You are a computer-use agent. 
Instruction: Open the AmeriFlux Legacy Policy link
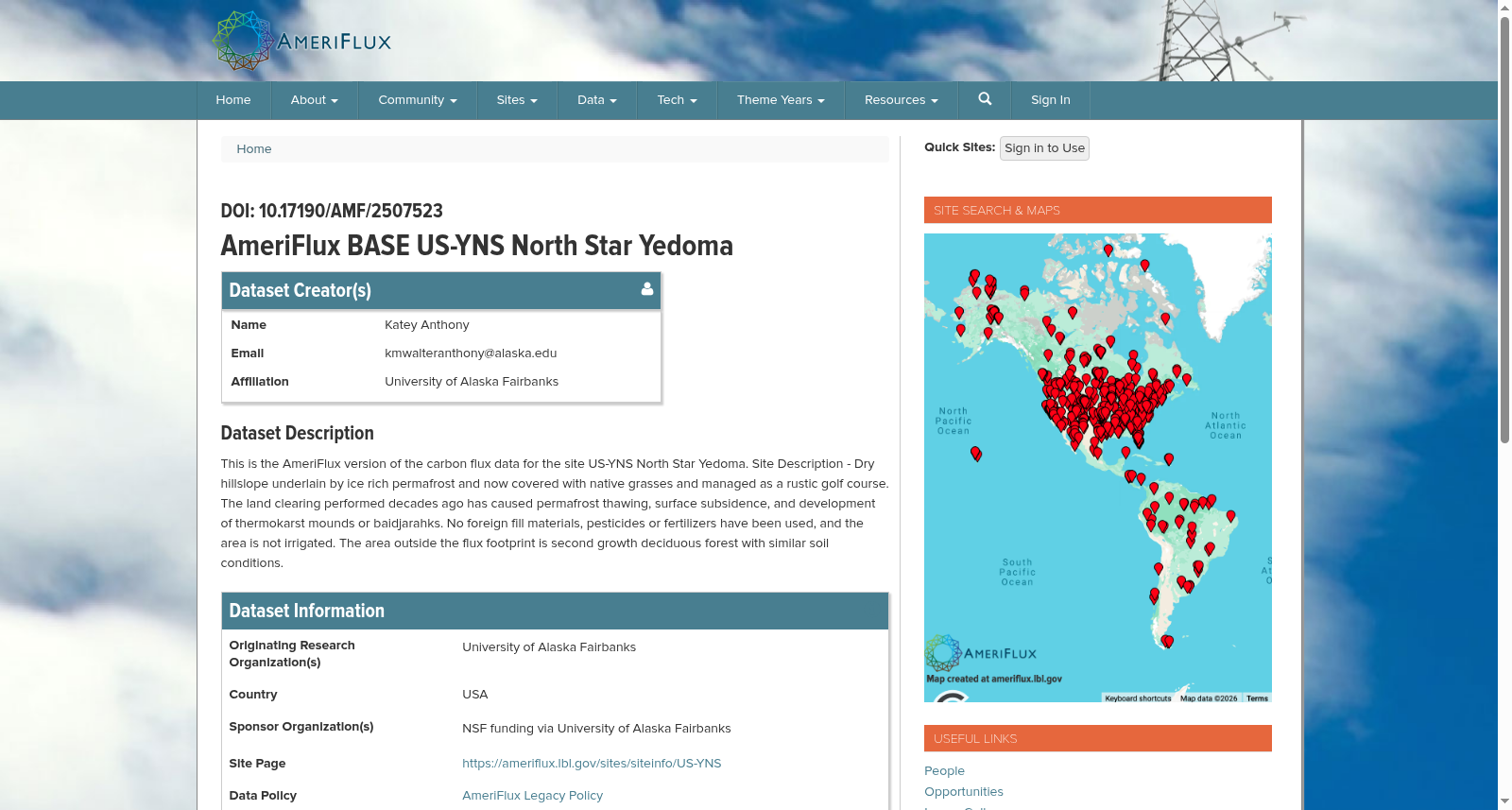[x=532, y=796]
